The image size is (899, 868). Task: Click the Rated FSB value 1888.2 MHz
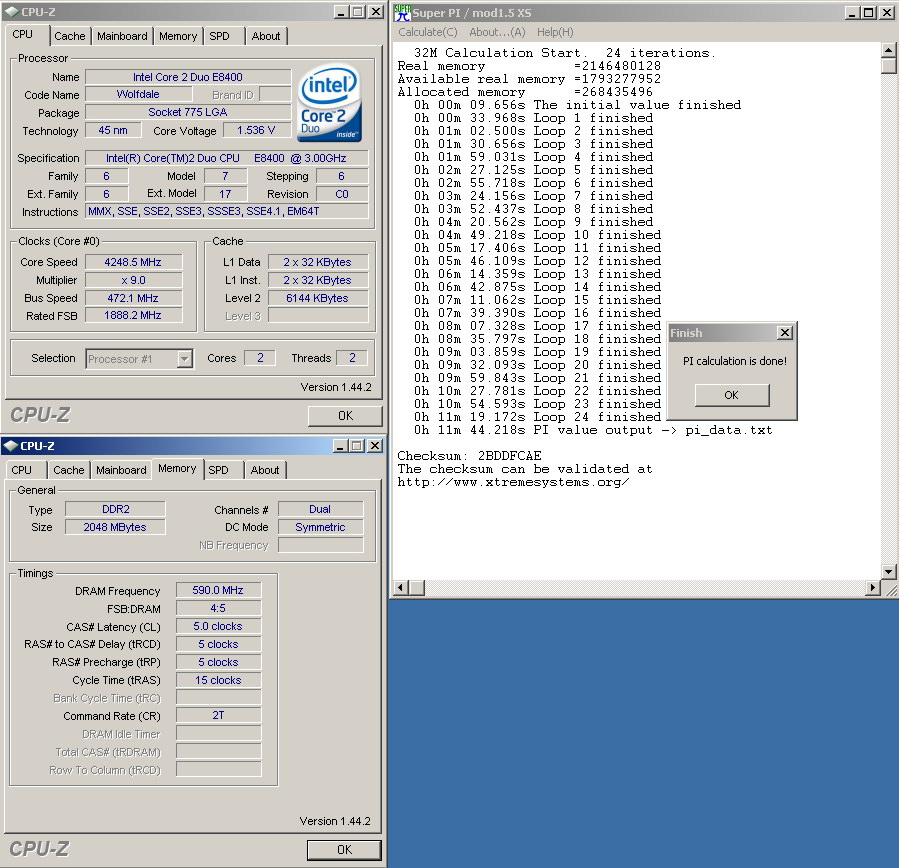pos(133,315)
